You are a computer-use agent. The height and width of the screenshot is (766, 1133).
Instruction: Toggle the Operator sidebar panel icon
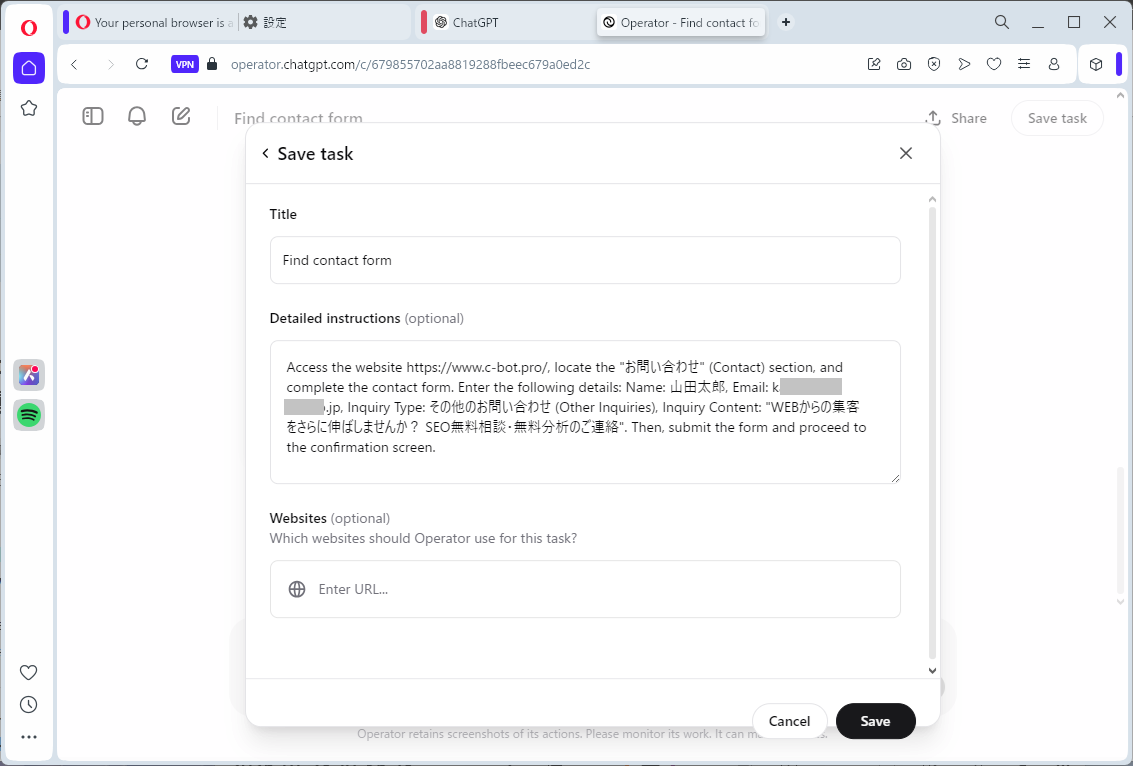[x=93, y=116]
